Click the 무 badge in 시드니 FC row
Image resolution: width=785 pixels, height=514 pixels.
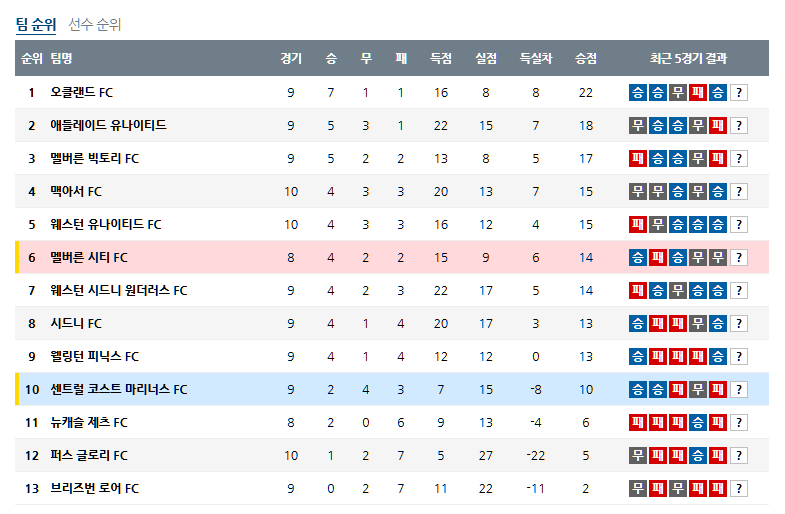click(698, 324)
